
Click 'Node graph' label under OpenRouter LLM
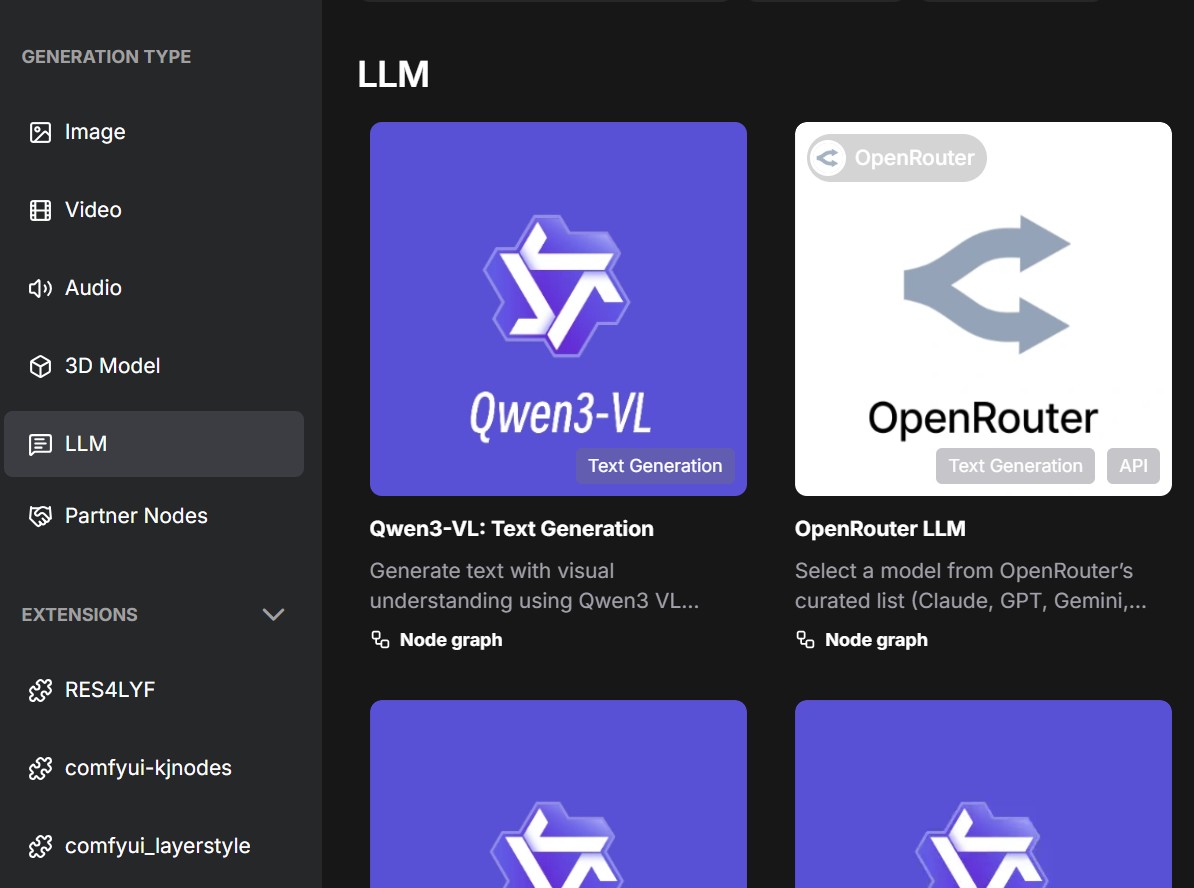[876, 640]
